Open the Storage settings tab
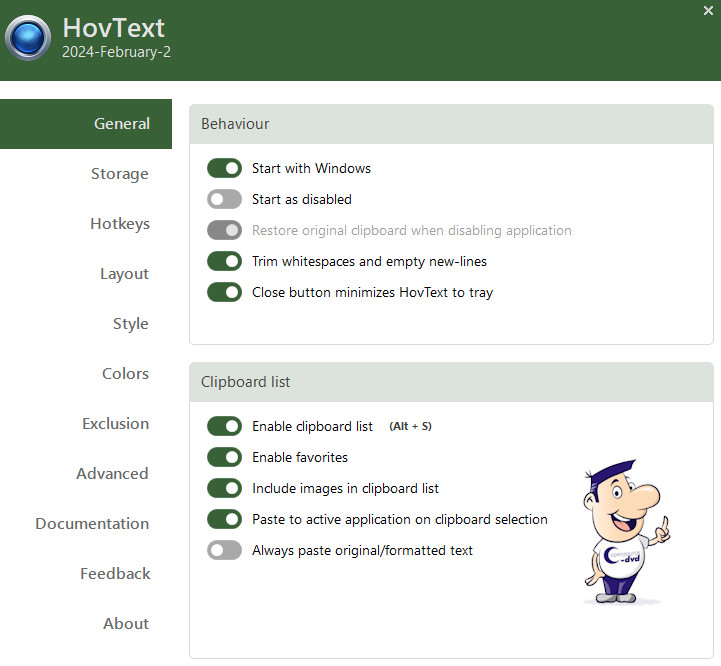The image size is (721, 666). coord(119,174)
